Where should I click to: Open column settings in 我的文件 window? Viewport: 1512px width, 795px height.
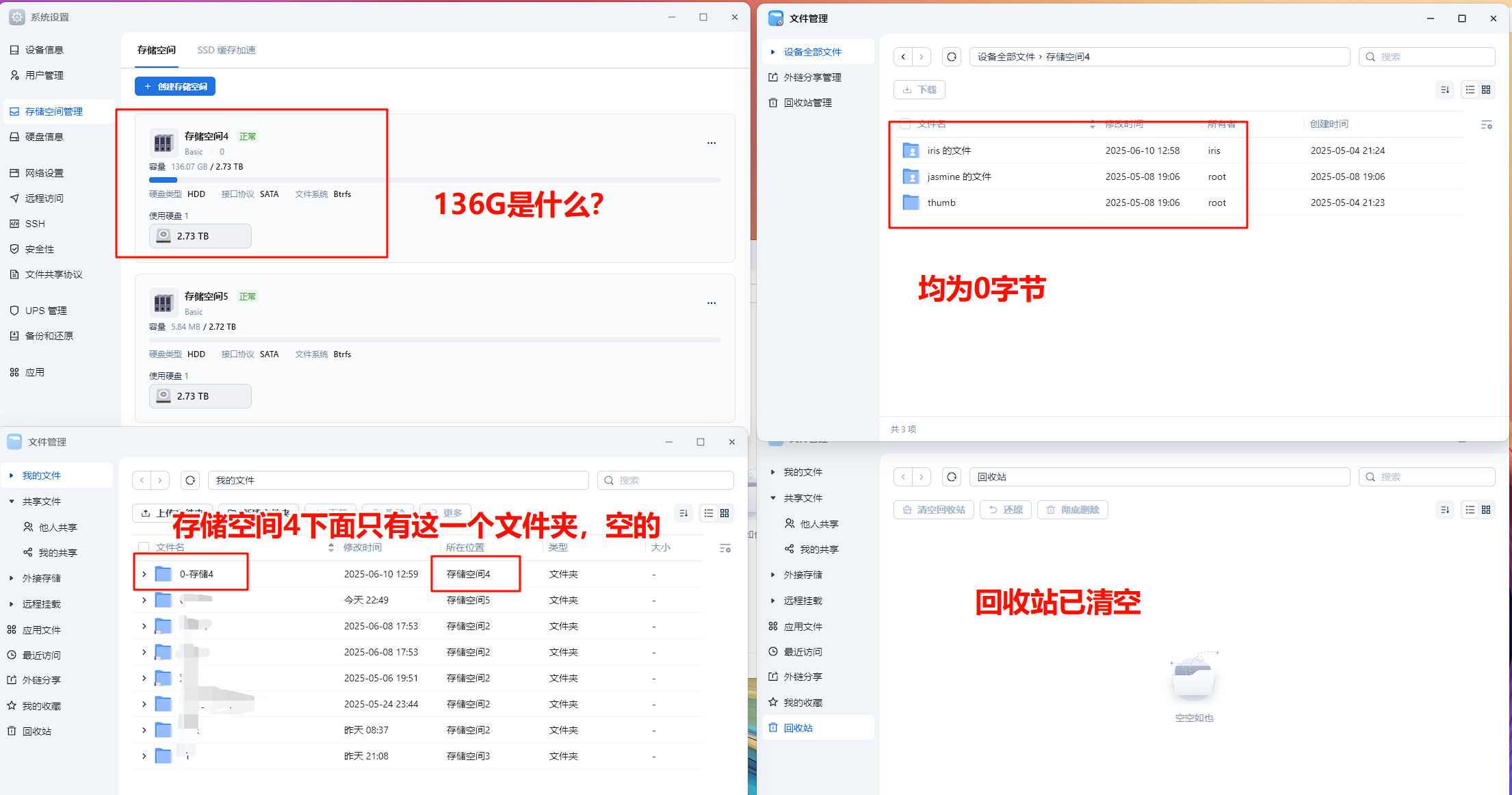(x=725, y=548)
